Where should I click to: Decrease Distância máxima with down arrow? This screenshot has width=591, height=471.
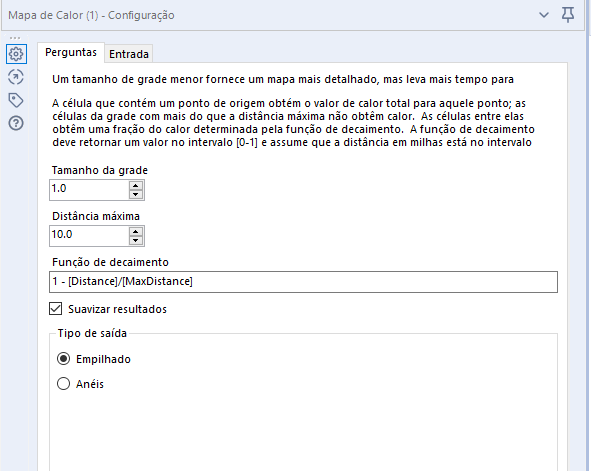pos(136,240)
